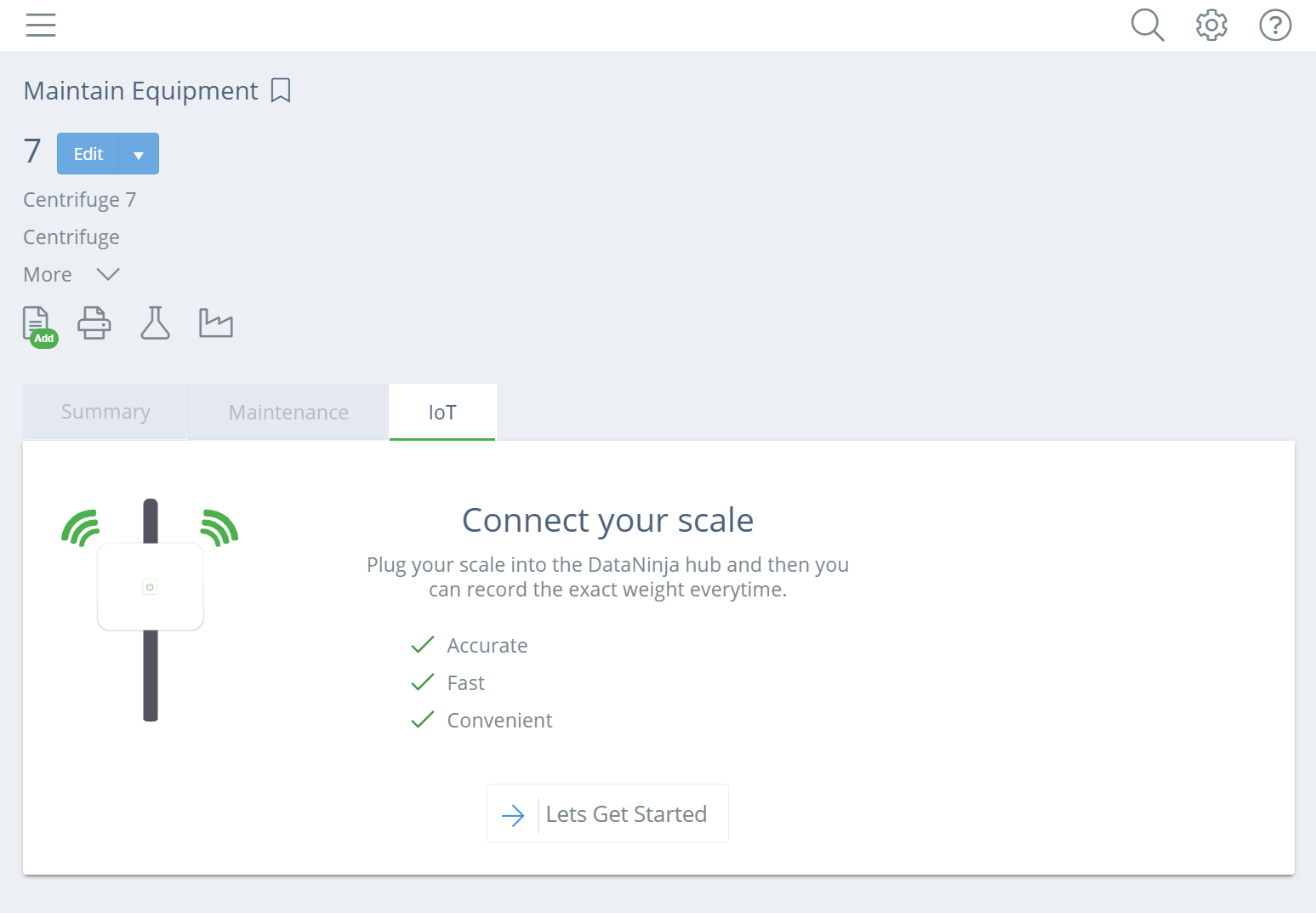Image resolution: width=1316 pixels, height=913 pixels.
Task: Click the Fast list item
Action: (447, 683)
